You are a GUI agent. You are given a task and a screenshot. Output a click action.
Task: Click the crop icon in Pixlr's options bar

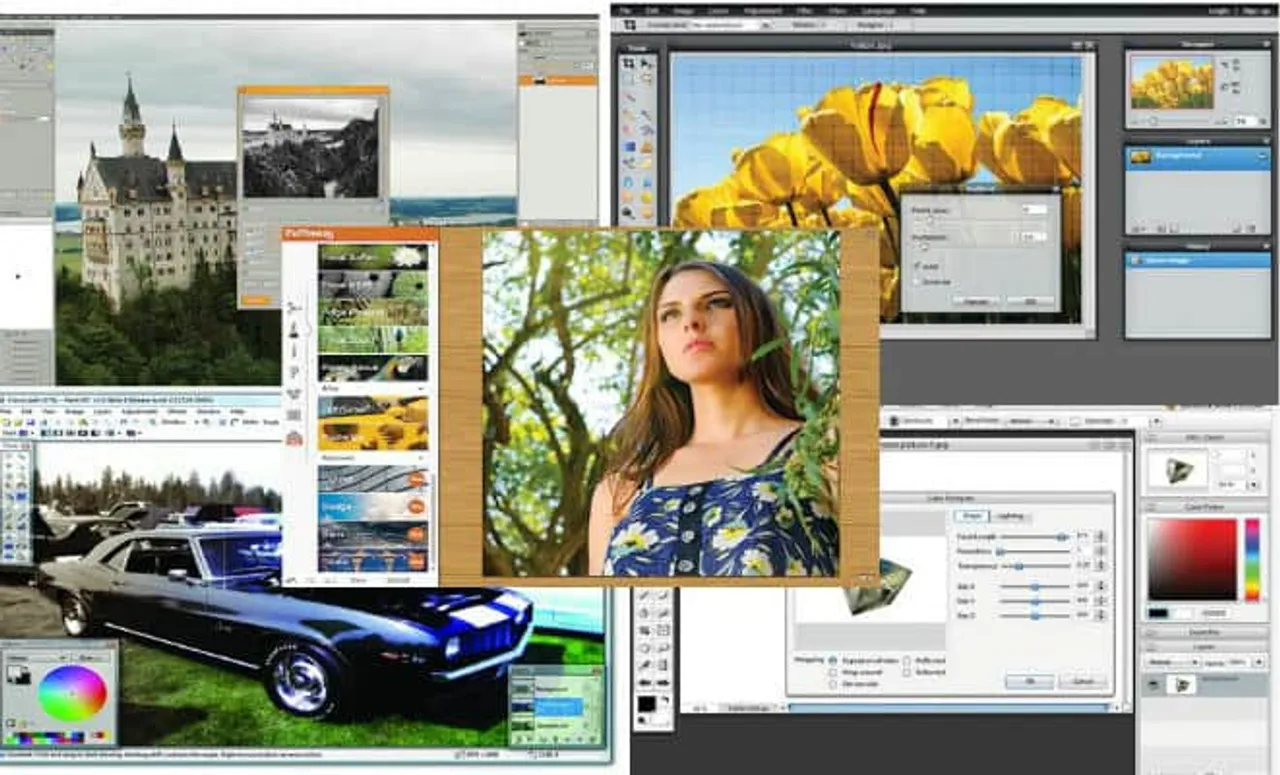point(632,25)
